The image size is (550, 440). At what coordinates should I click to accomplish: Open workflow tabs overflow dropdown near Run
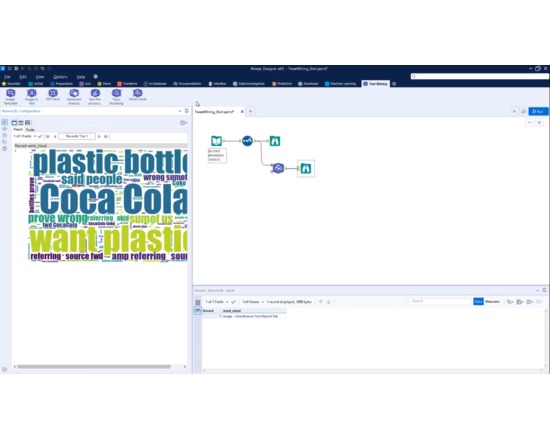click(514, 112)
